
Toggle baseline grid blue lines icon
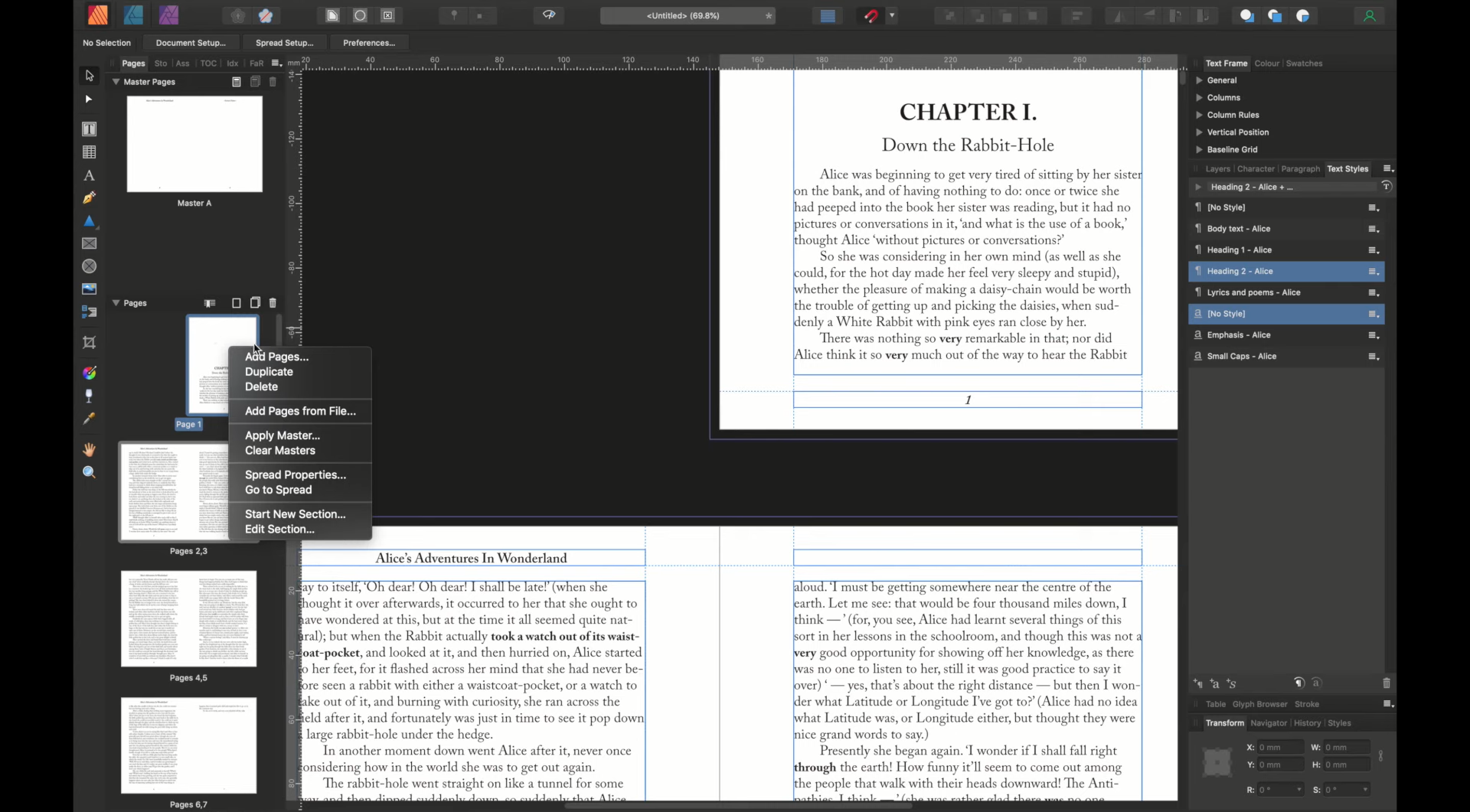tap(828, 16)
